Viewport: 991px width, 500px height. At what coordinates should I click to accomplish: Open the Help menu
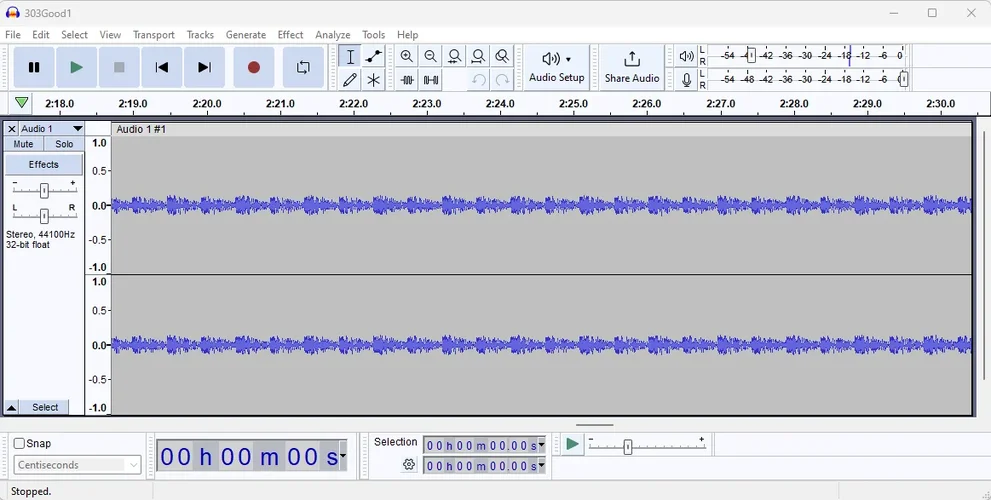click(x=408, y=35)
